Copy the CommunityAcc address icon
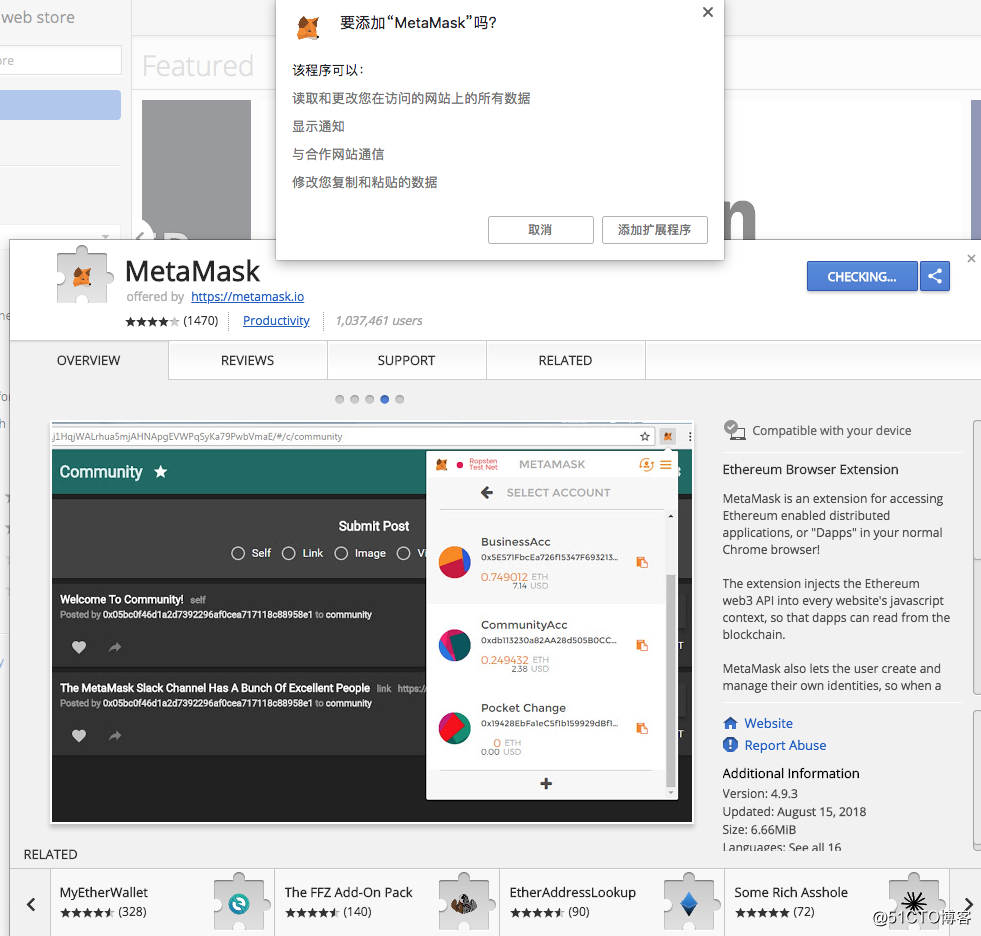This screenshot has height=936, width=981. [x=642, y=645]
